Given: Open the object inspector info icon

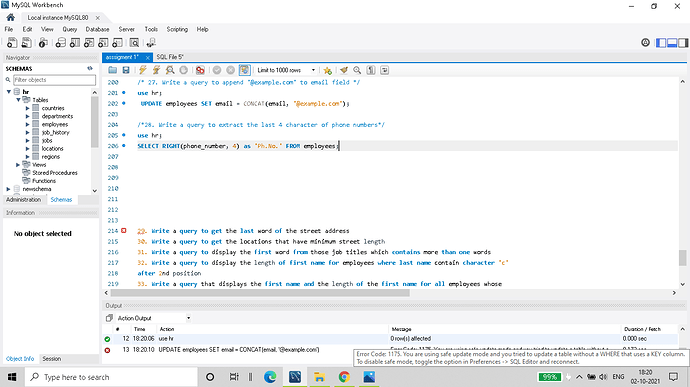Looking at the screenshot, I should pyautogui.click(x=43, y=43).
